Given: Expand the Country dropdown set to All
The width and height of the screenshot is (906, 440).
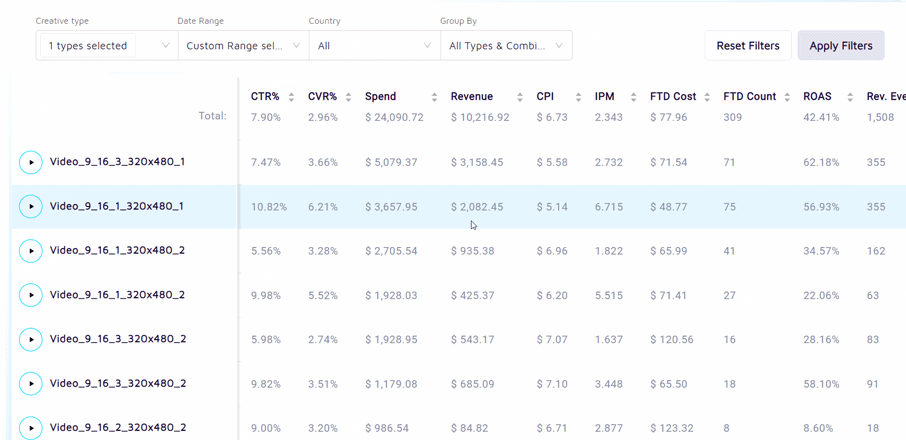Looking at the screenshot, I should click(x=374, y=46).
